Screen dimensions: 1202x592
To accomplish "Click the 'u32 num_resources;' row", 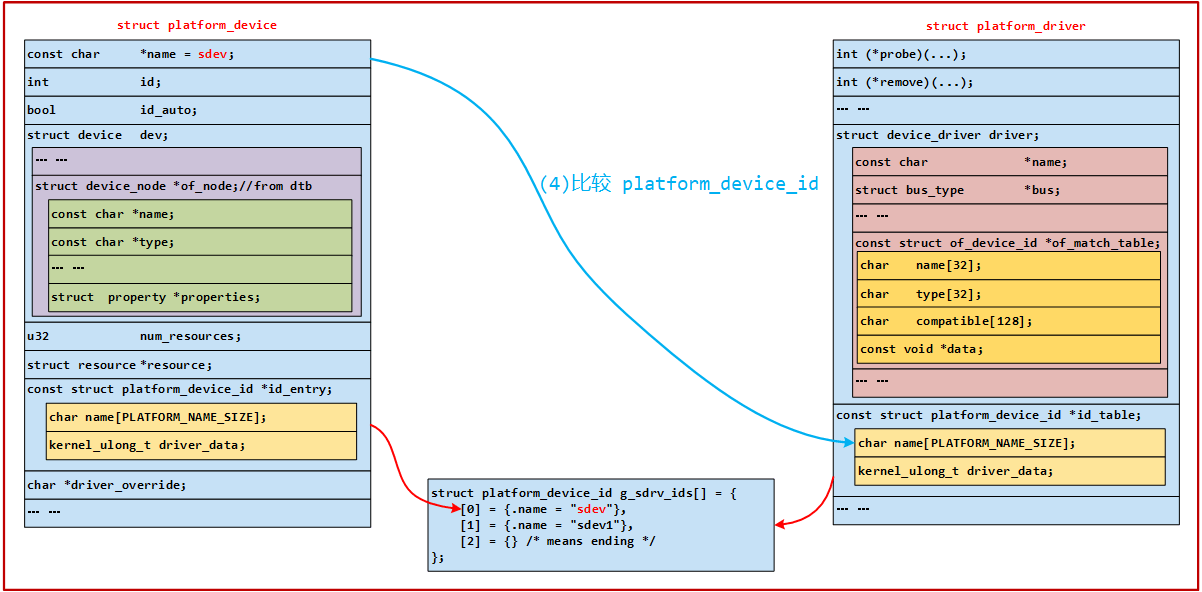I will coord(197,336).
